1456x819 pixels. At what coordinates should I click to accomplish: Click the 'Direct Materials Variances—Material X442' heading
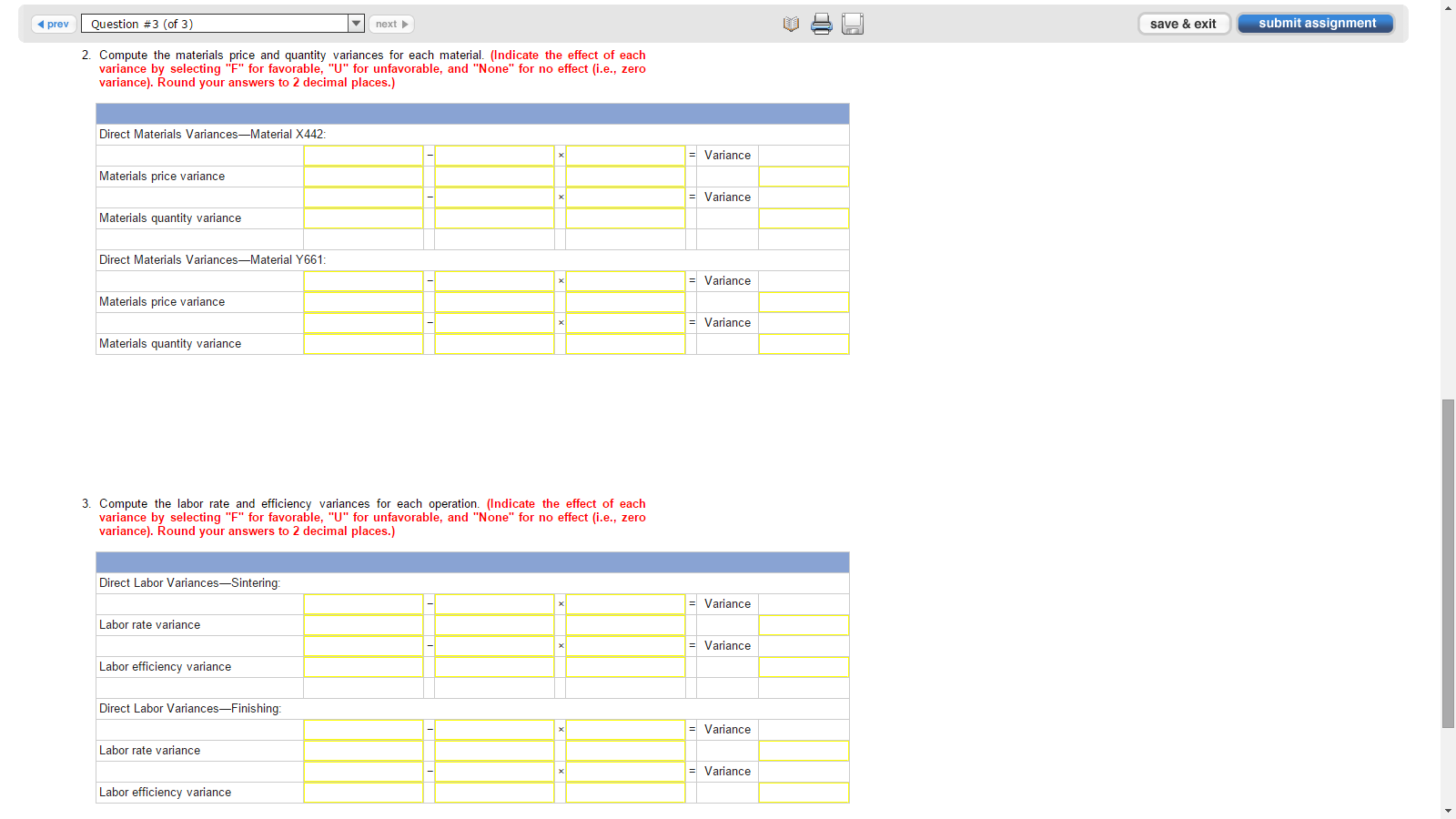pyautogui.click(x=212, y=135)
